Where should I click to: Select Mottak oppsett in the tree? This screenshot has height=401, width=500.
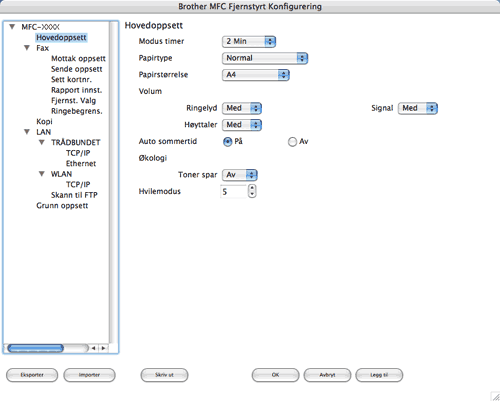coord(78,58)
